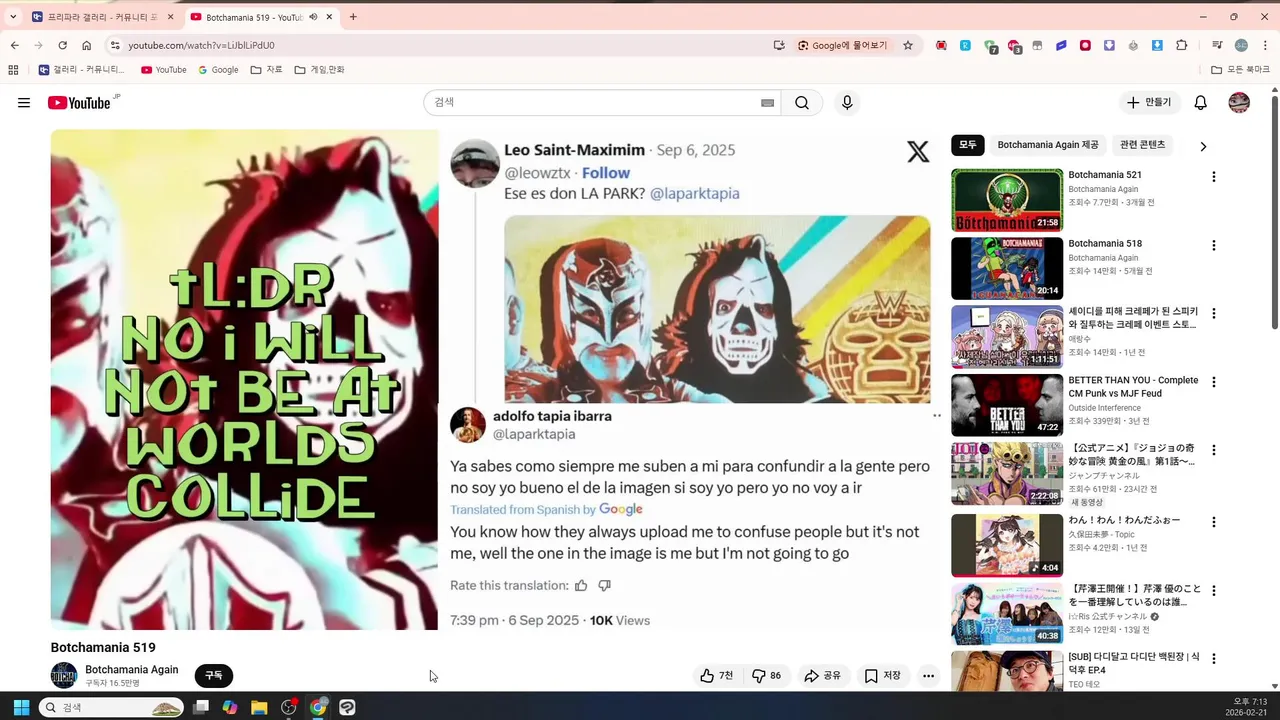The height and width of the screenshot is (720, 1280).
Task: Open the tab search dropdown arrow
Action: [13, 17]
